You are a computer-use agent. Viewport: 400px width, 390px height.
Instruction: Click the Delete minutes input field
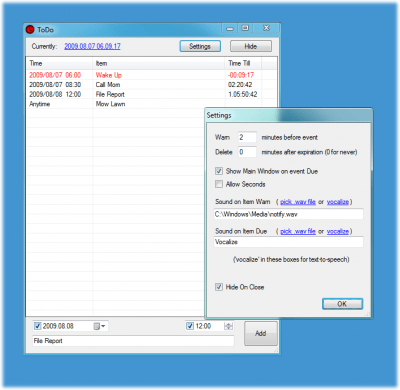247,152
